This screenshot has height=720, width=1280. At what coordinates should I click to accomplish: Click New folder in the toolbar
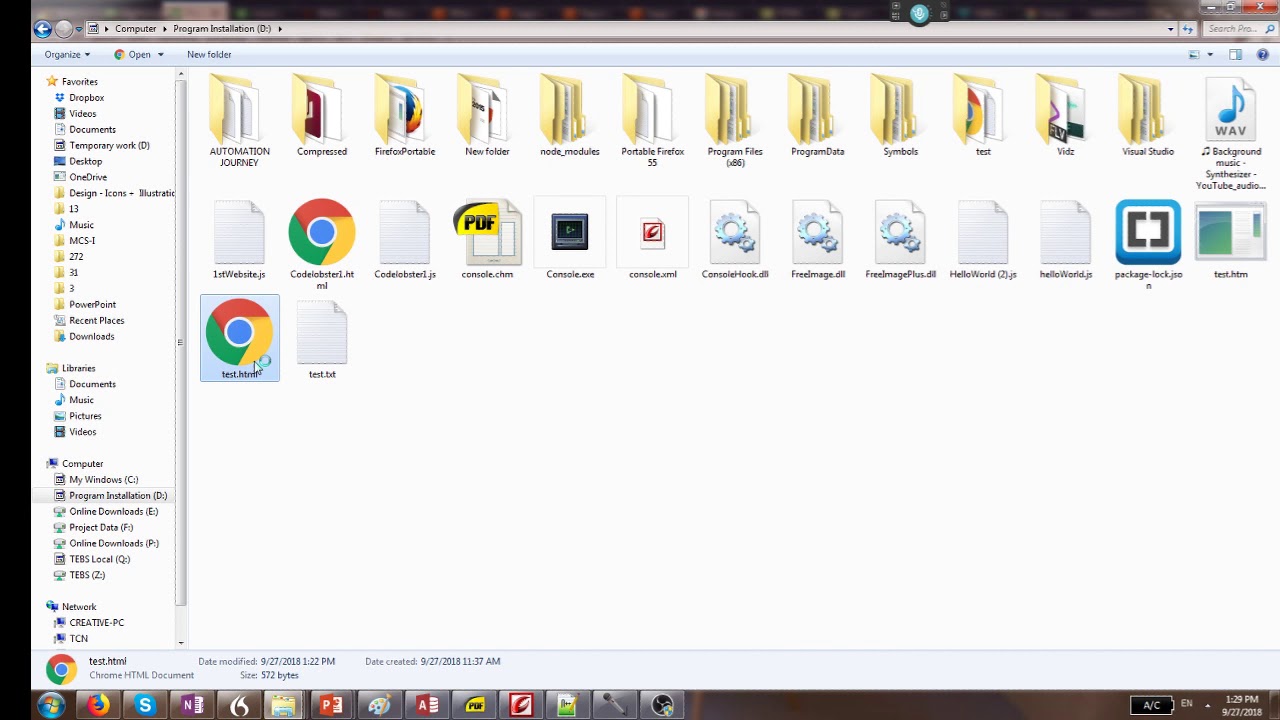209,54
